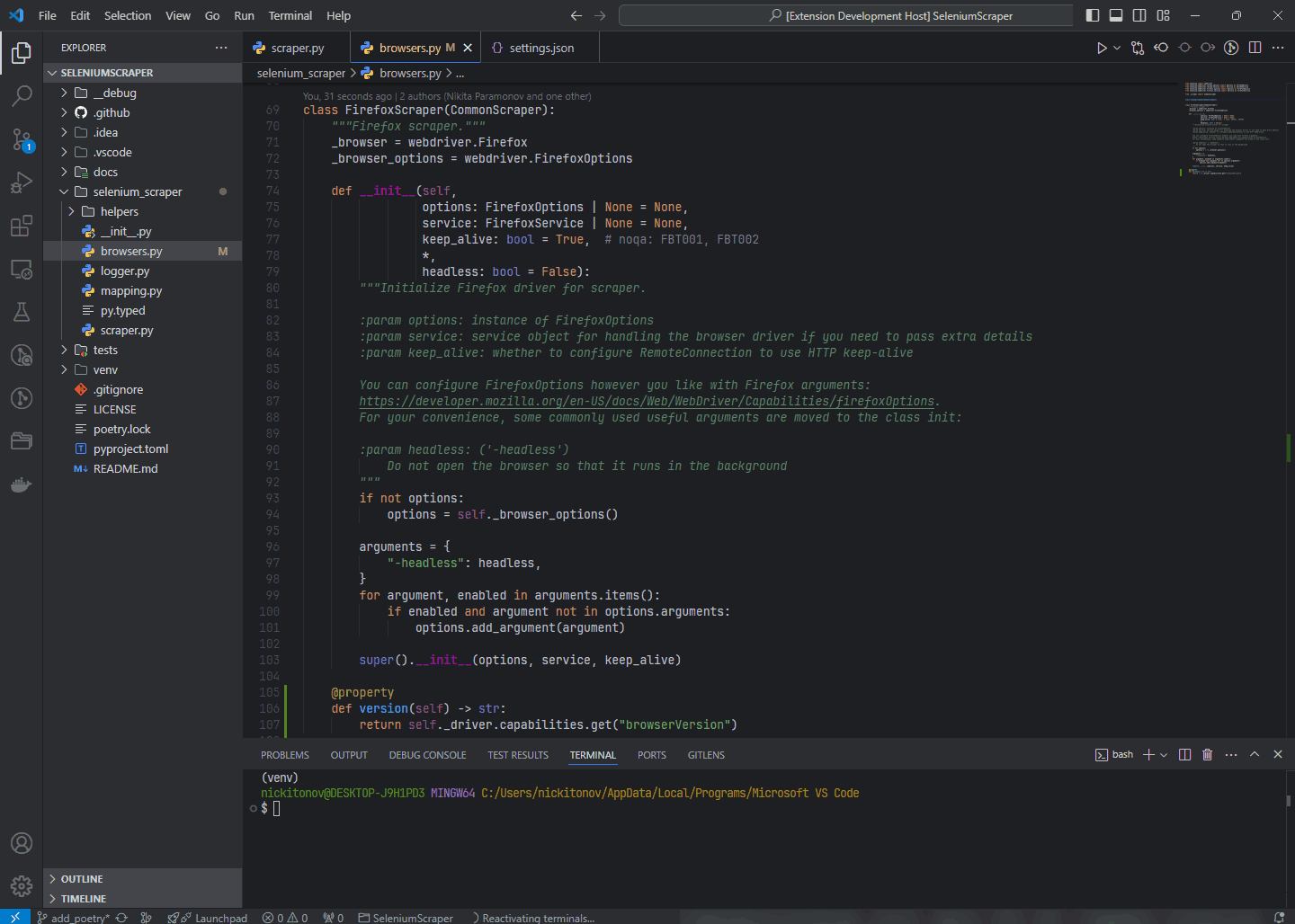
Task: Click add_poetry branch in status bar
Action: [73, 917]
